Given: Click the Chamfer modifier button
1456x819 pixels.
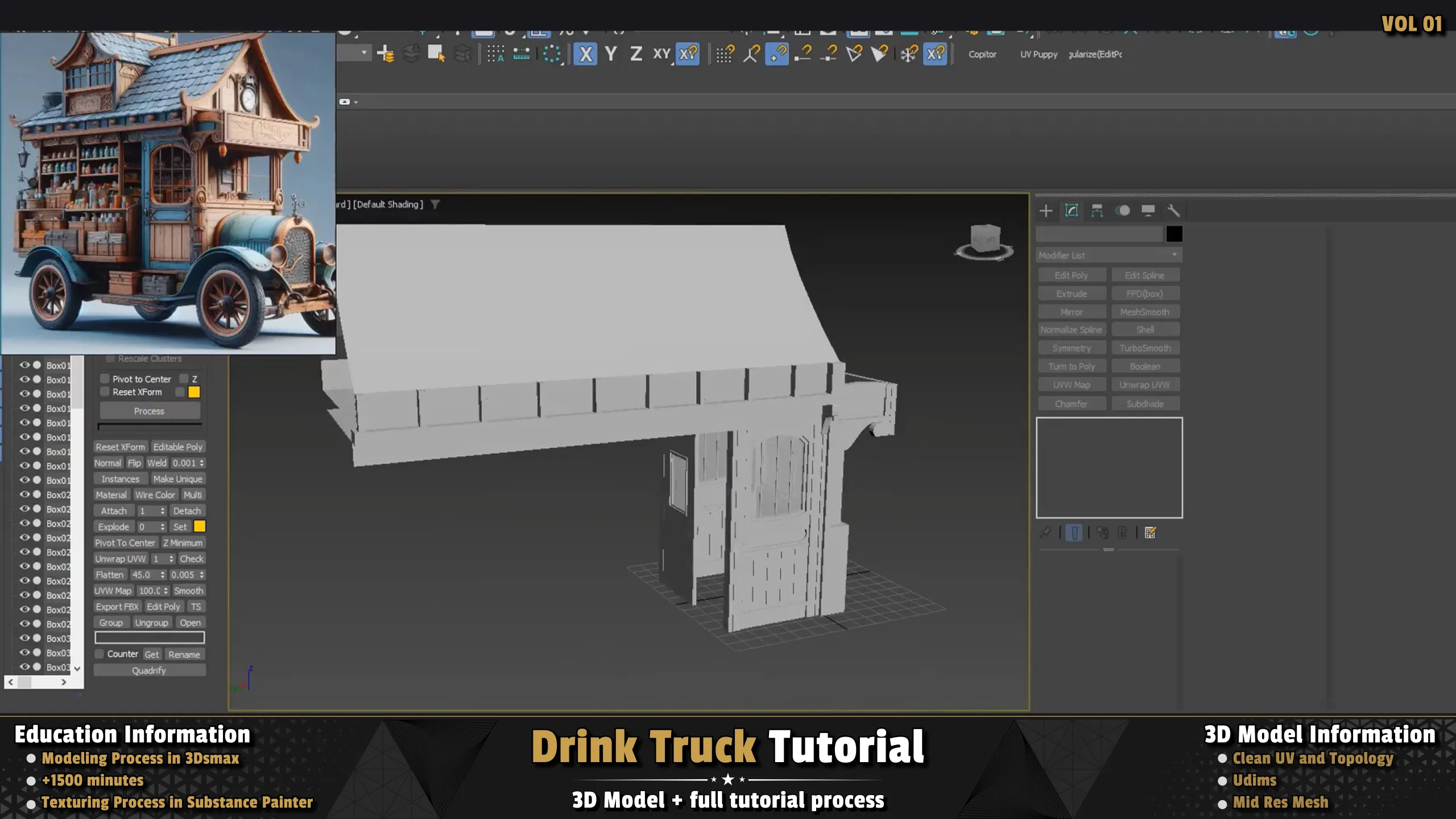Looking at the screenshot, I should pos(1072,404).
